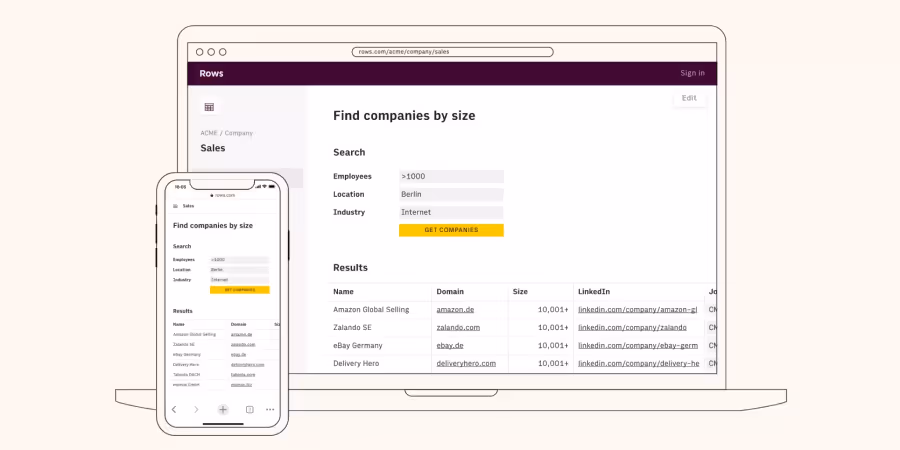Open the linkedin.com/company/delivery-he link
This screenshot has height=450, width=900.
638,363
